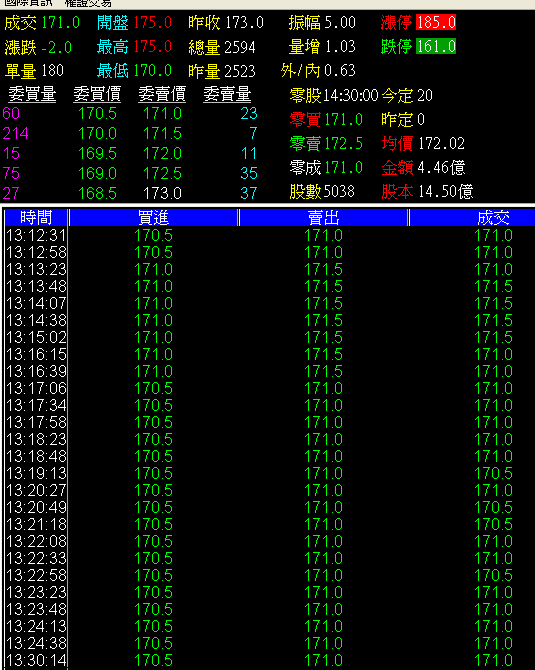Viewport: 535px width, 670px height.
Task: Click bid quantity 75 in order book
Action: 11,173
